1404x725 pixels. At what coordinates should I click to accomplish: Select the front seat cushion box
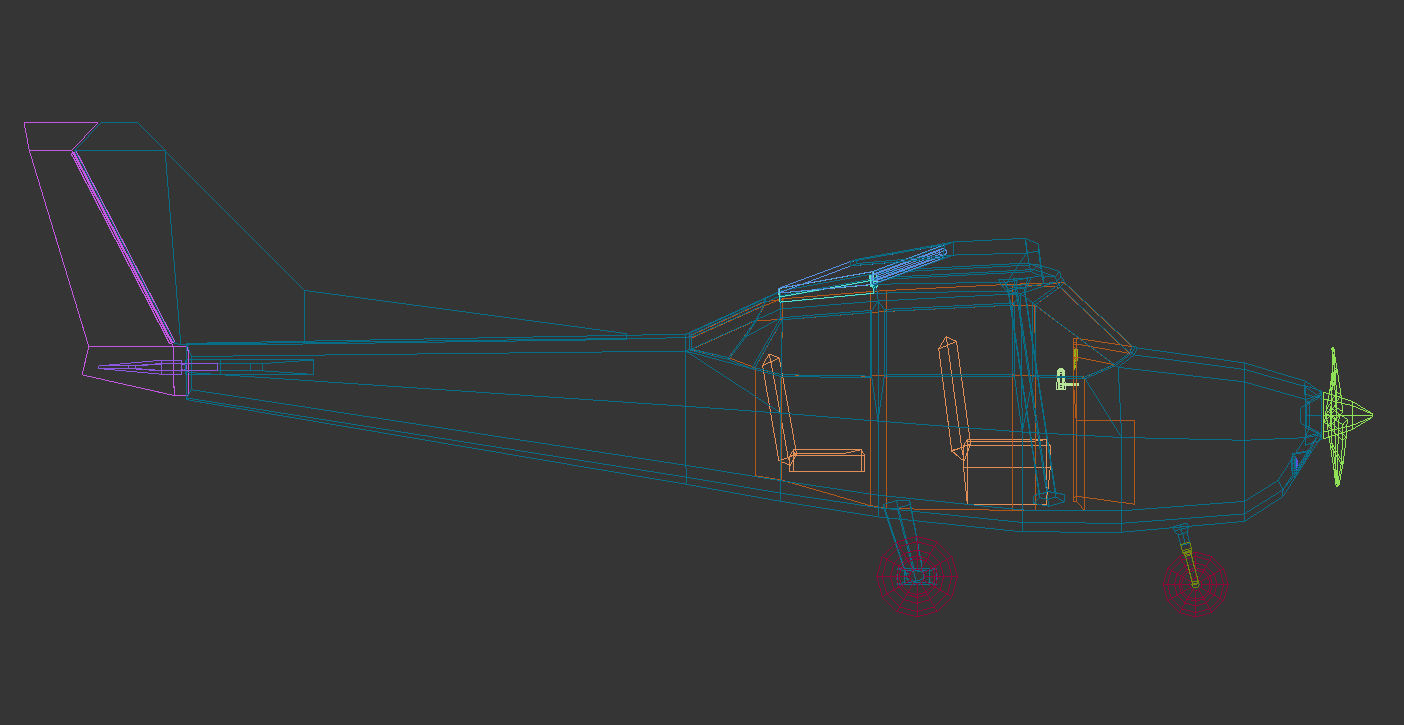coord(1007,470)
